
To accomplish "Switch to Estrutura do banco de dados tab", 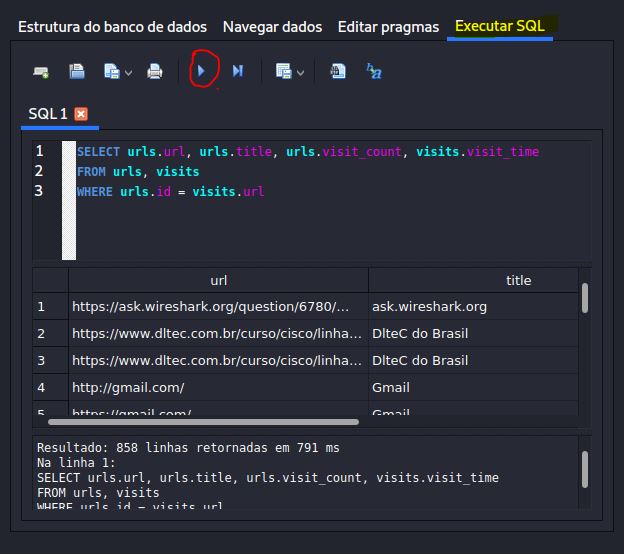I will pos(113,27).
